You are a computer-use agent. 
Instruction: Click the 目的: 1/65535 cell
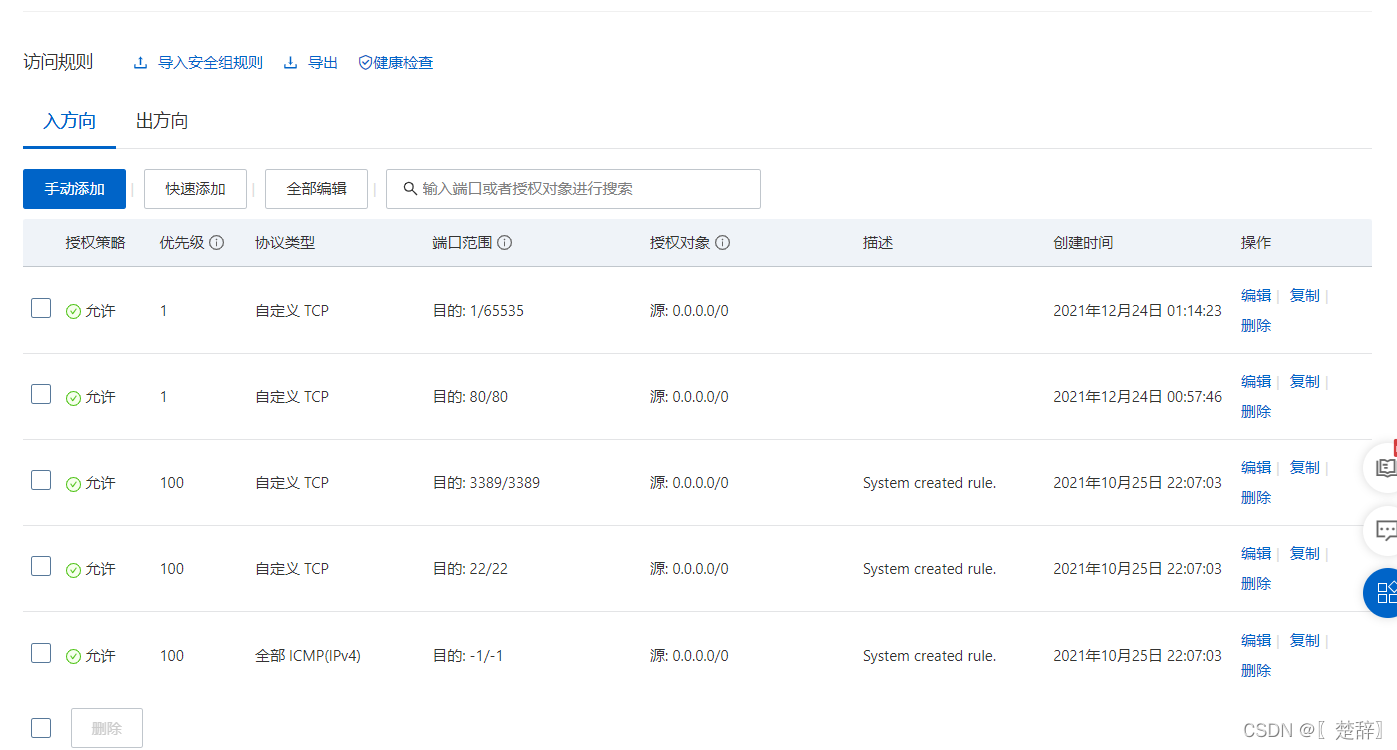pyautogui.click(x=478, y=311)
